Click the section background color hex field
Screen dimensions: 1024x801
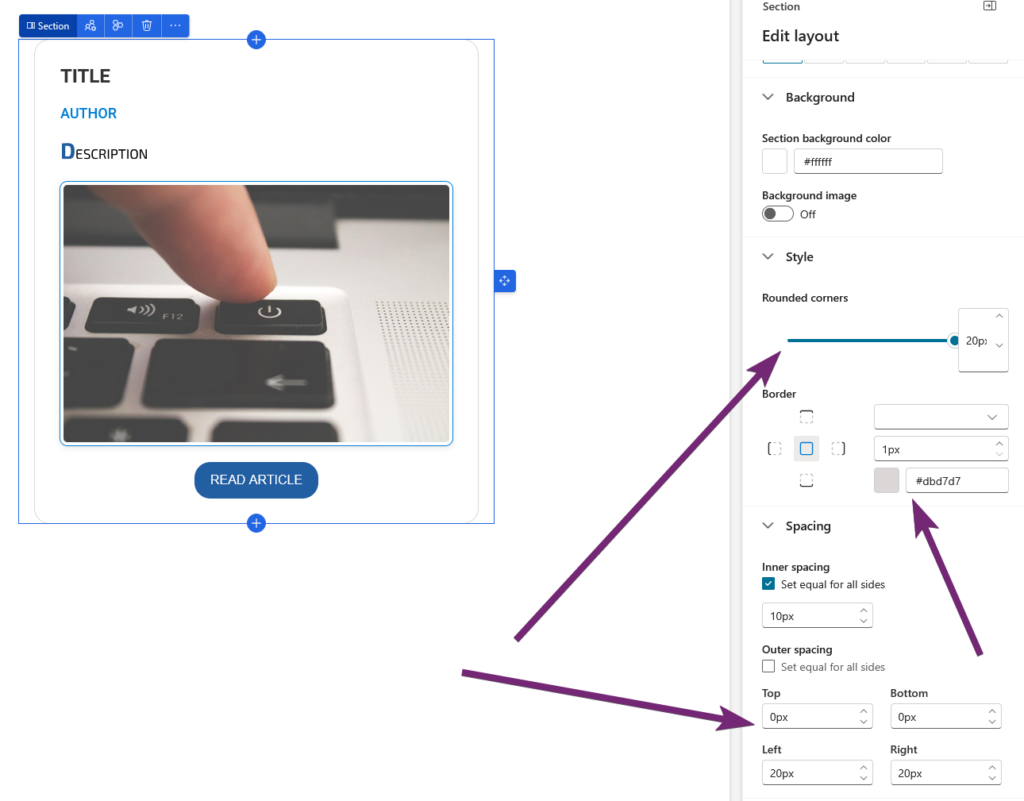point(867,161)
